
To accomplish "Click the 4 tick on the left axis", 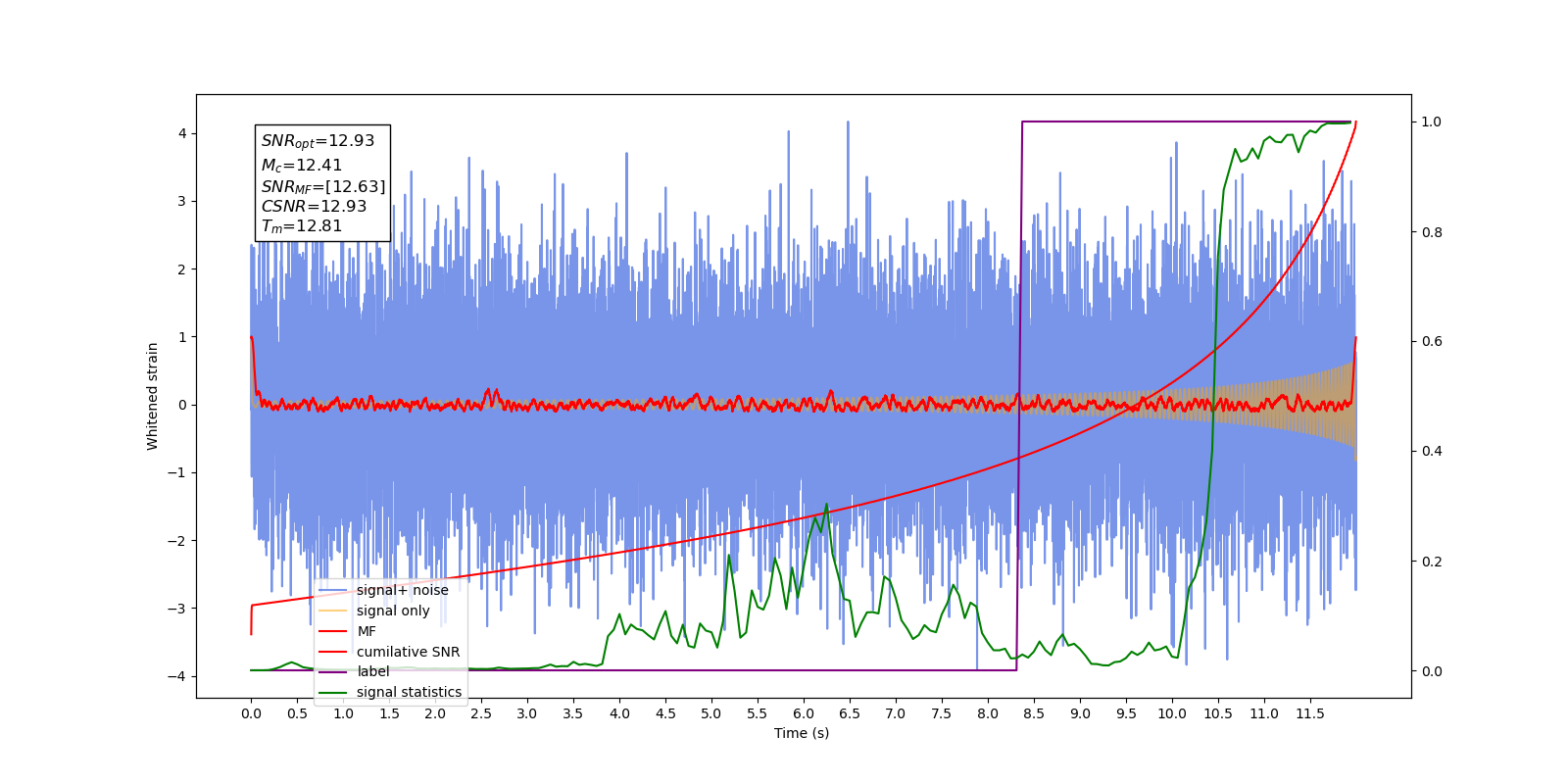I will click(182, 133).
